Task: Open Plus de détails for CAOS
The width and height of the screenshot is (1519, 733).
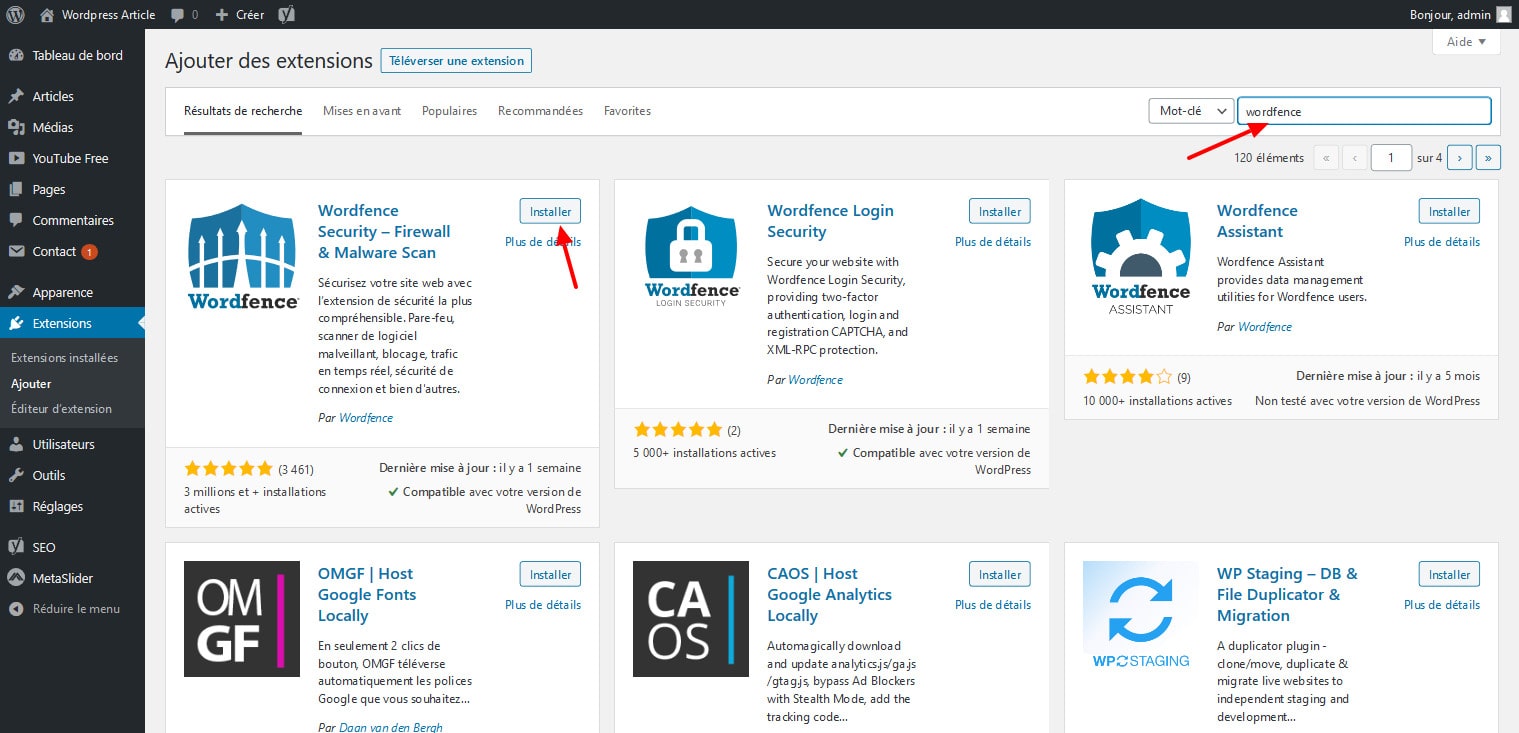Action: tap(993, 604)
